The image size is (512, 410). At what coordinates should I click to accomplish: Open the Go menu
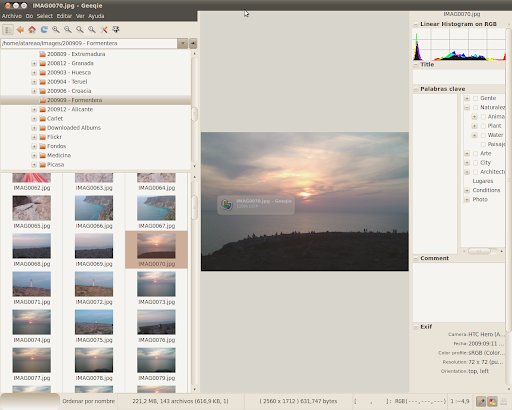(x=29, y=16)
